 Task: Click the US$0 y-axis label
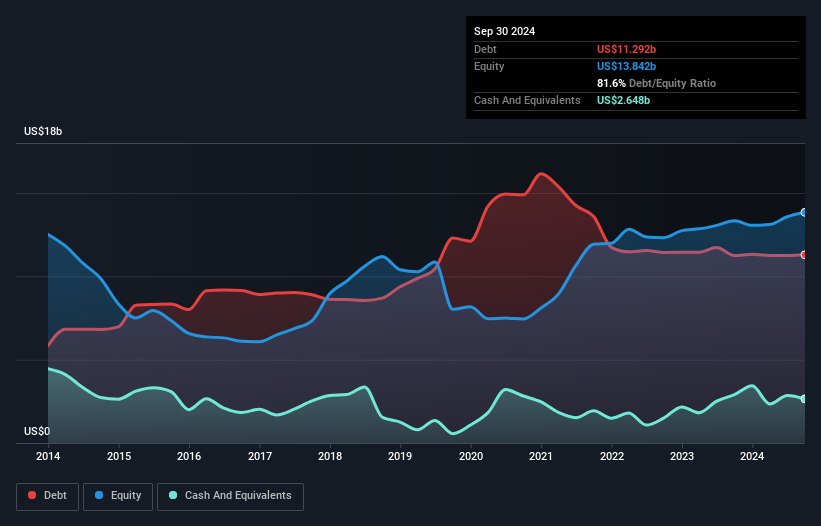coord(37,431)
